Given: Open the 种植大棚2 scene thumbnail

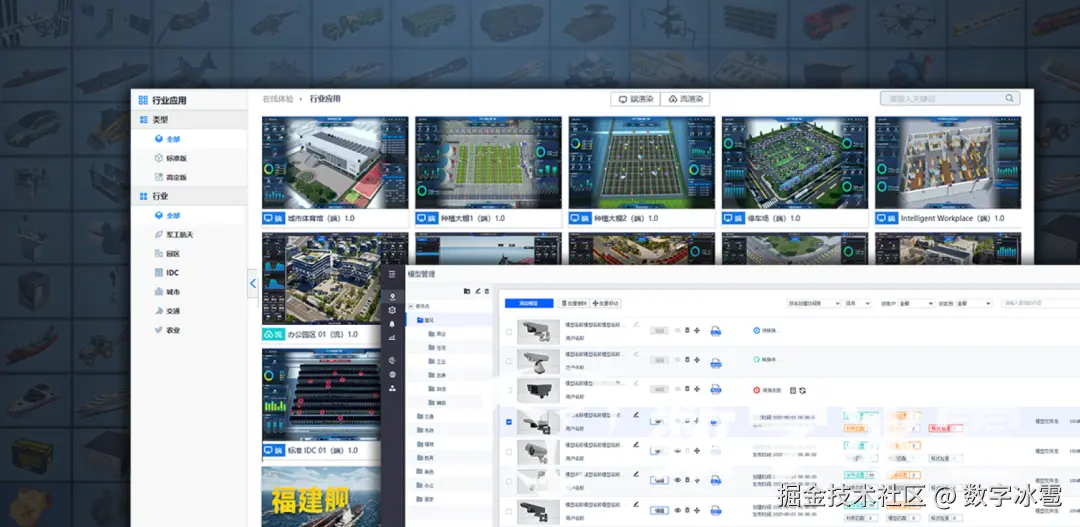Looking at the screenshot, I should coord(642,163).
